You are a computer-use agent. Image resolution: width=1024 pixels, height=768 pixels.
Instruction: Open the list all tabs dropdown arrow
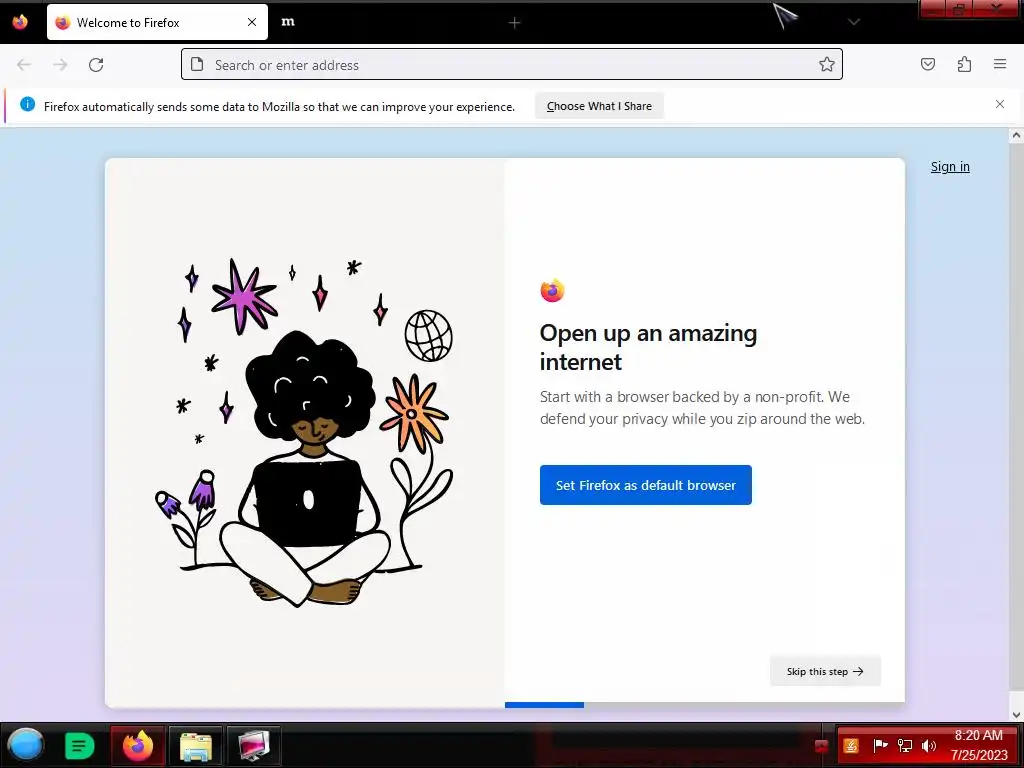(x=854, y=22)
